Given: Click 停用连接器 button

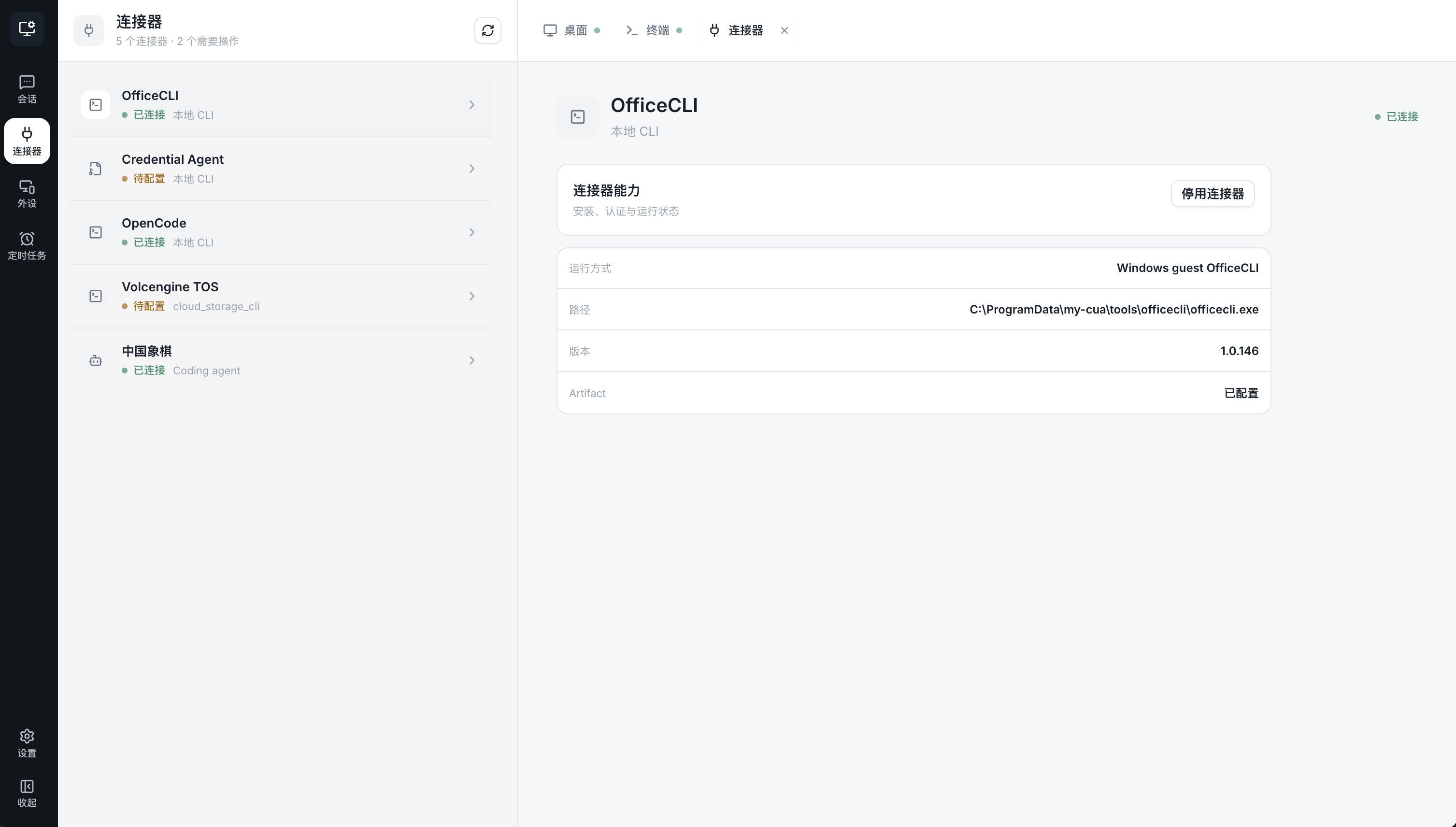Looking at the screenshot, I should pos(1213,194).
